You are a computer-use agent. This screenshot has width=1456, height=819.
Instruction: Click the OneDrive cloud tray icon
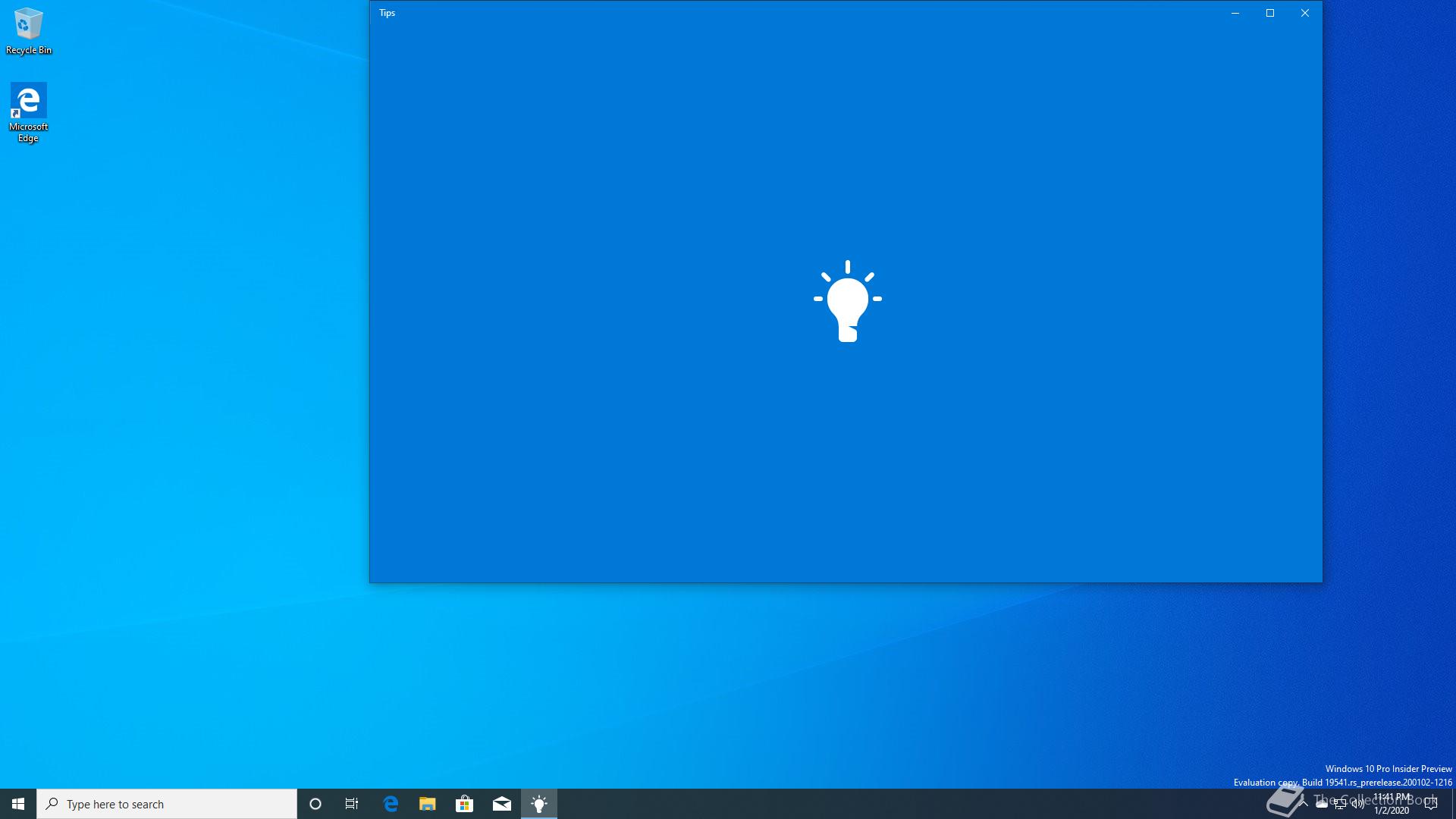(x=1322, y=804)
